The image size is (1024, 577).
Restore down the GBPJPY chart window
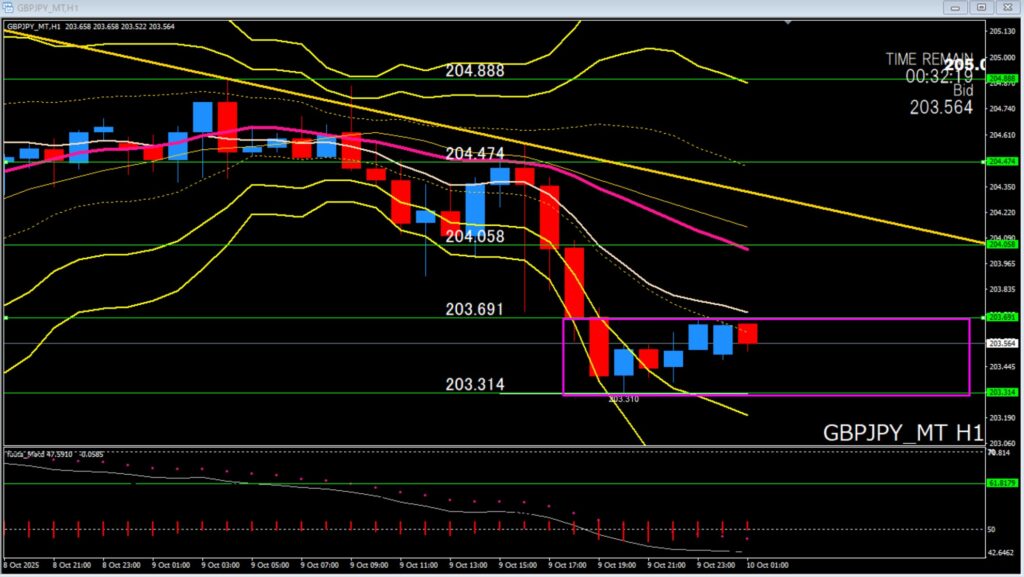click(981, 7)
